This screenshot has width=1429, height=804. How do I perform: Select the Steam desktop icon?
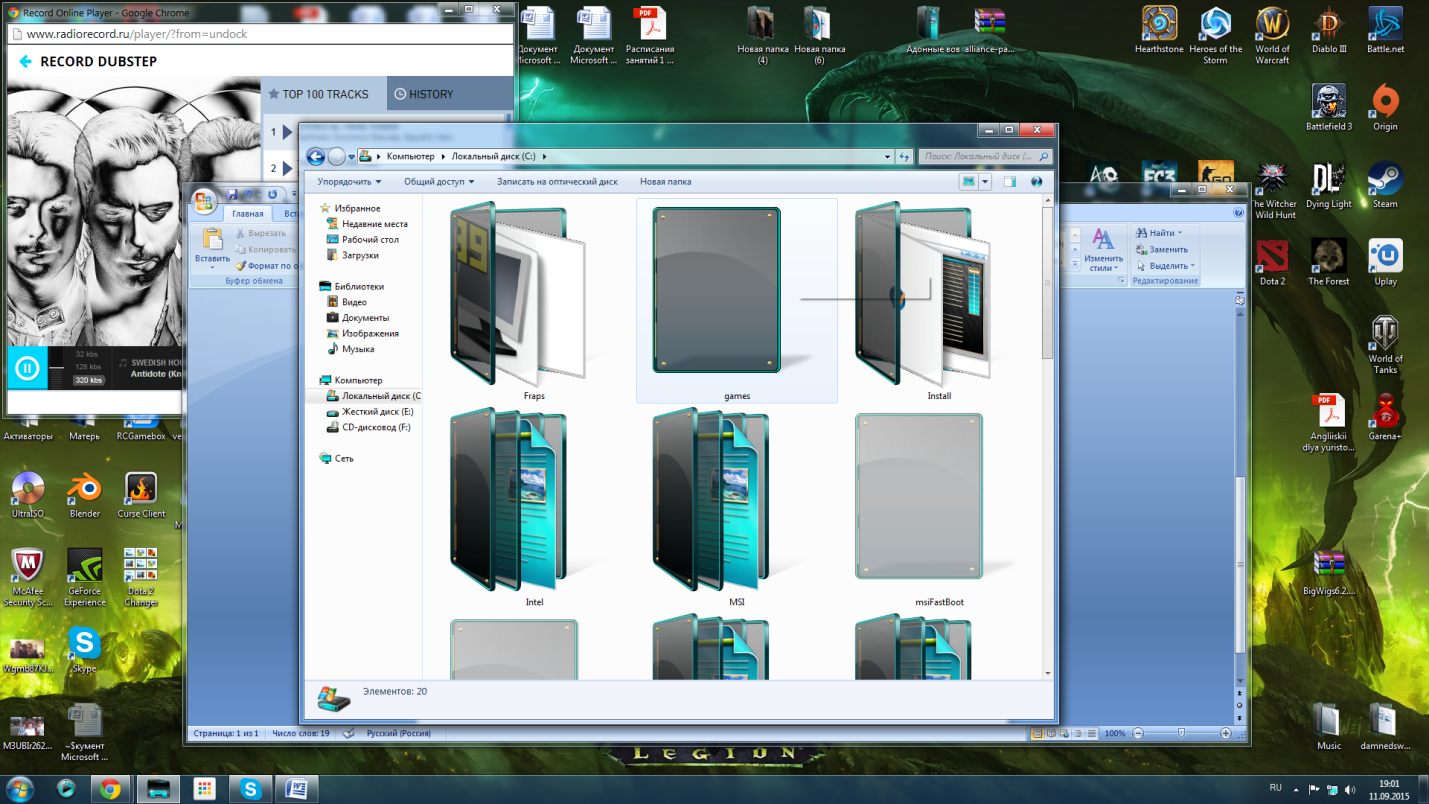(1385, 186)
